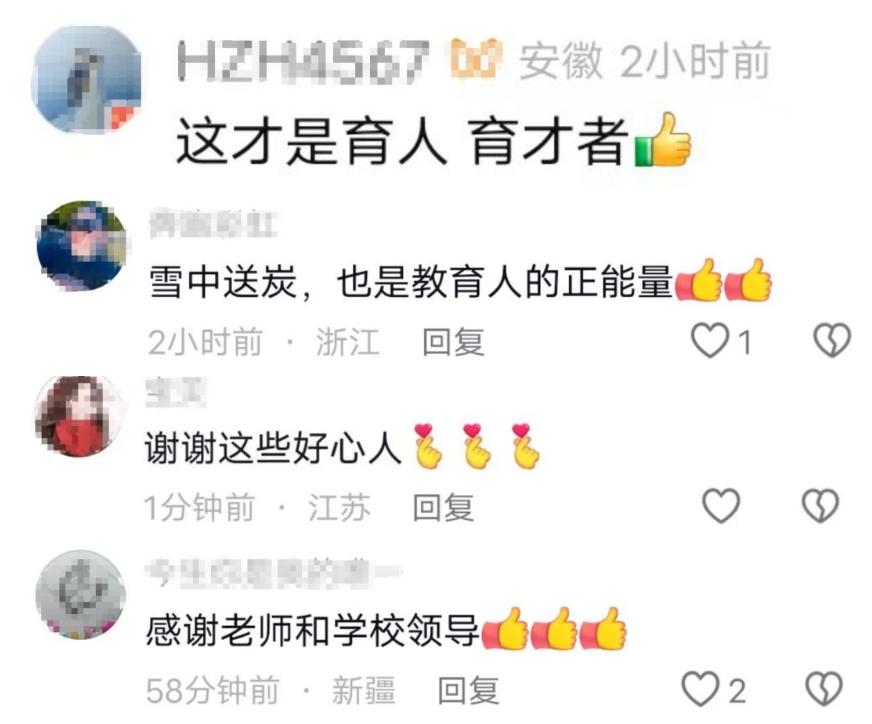Tap the badge next to HZH4567

474,58
